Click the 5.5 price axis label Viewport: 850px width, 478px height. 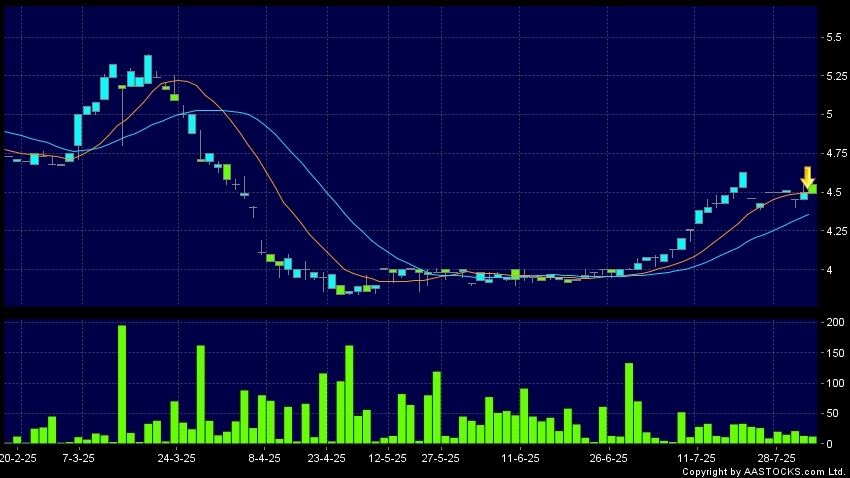(x=834, y=37)
